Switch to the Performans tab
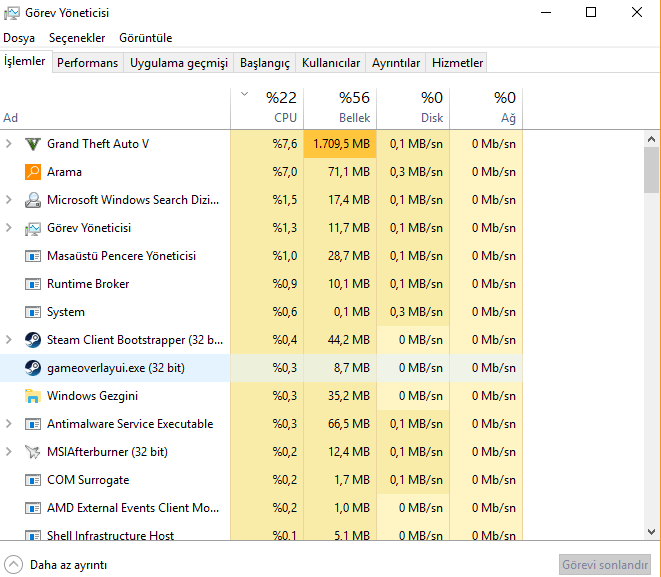The height and width of the screenshot is (577, 661). click(87, 63)
